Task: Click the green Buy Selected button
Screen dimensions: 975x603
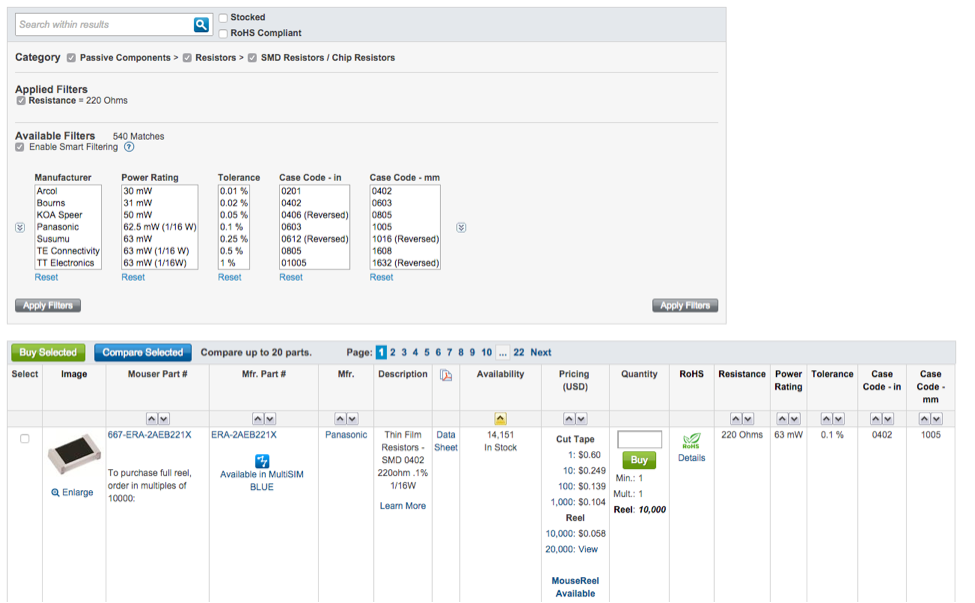Action: 48,352
